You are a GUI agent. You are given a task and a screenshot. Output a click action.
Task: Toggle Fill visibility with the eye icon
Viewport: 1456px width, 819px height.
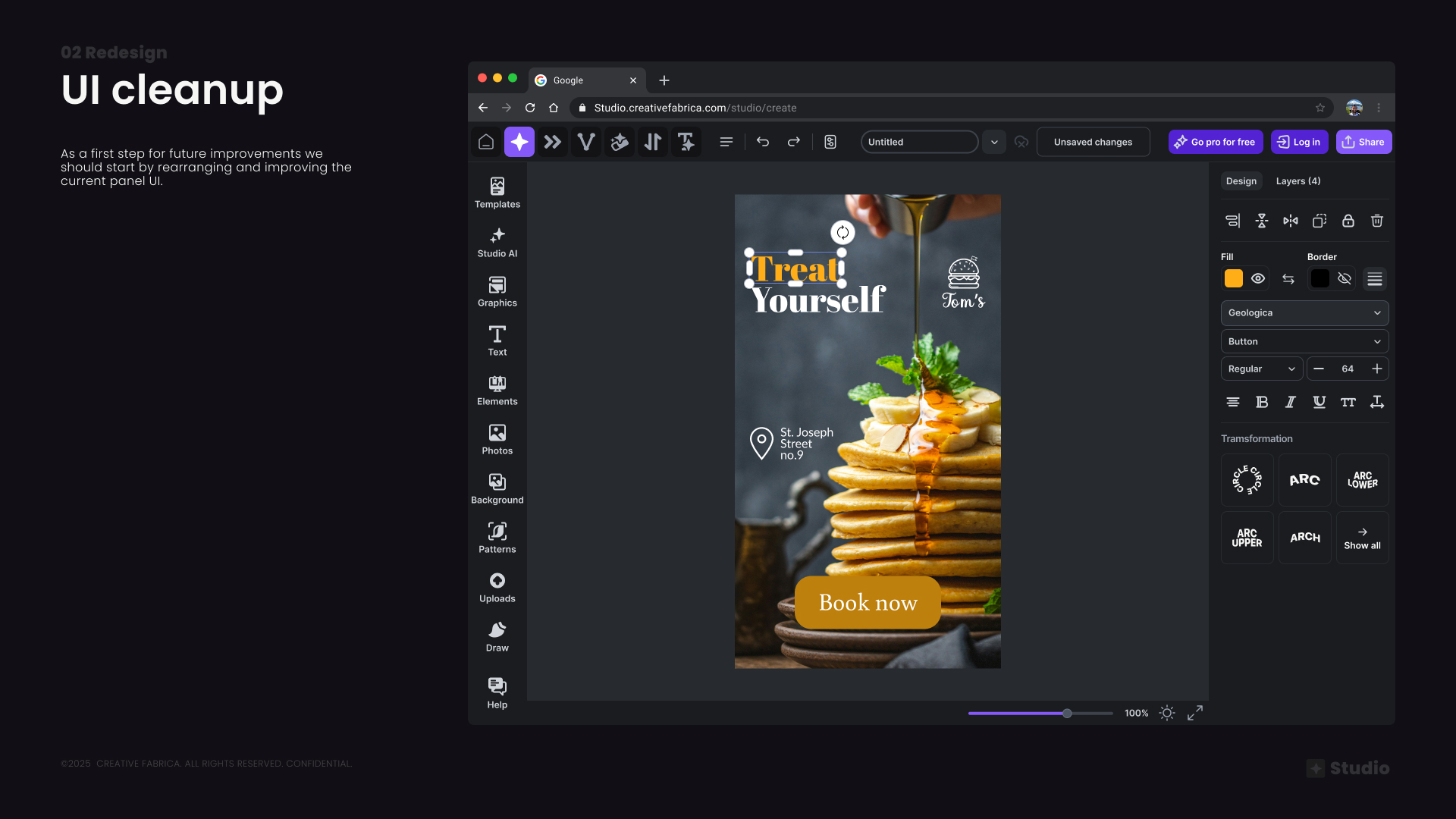tap(1258, 278)
